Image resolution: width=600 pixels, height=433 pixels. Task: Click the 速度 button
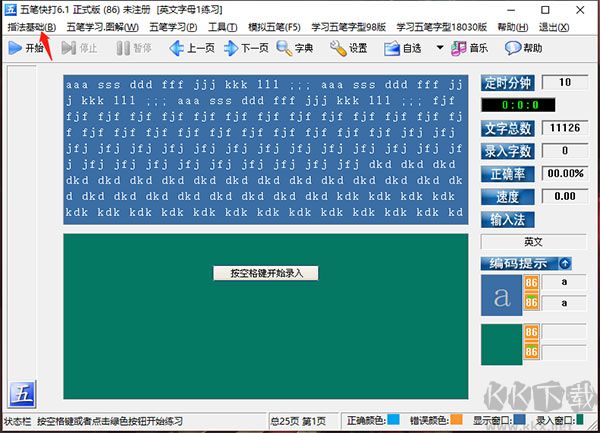click(x=508, y=197)
